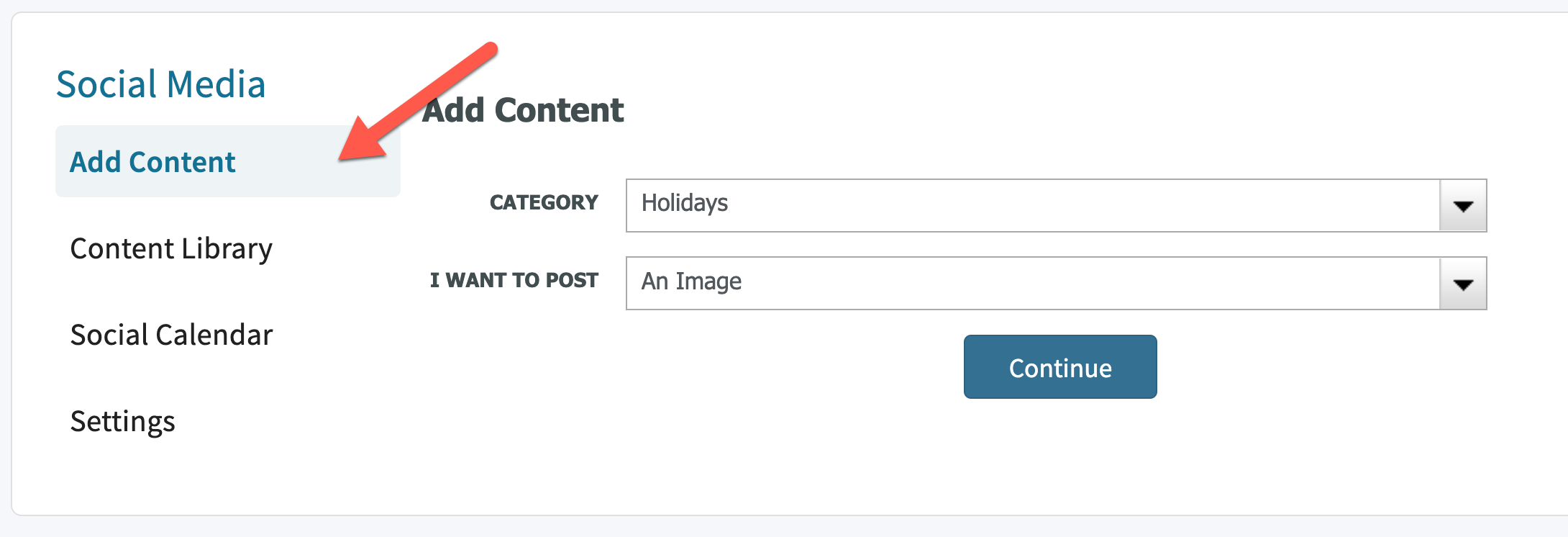Go to Social Calendar

pyautogui.click(x=171, y=335)
